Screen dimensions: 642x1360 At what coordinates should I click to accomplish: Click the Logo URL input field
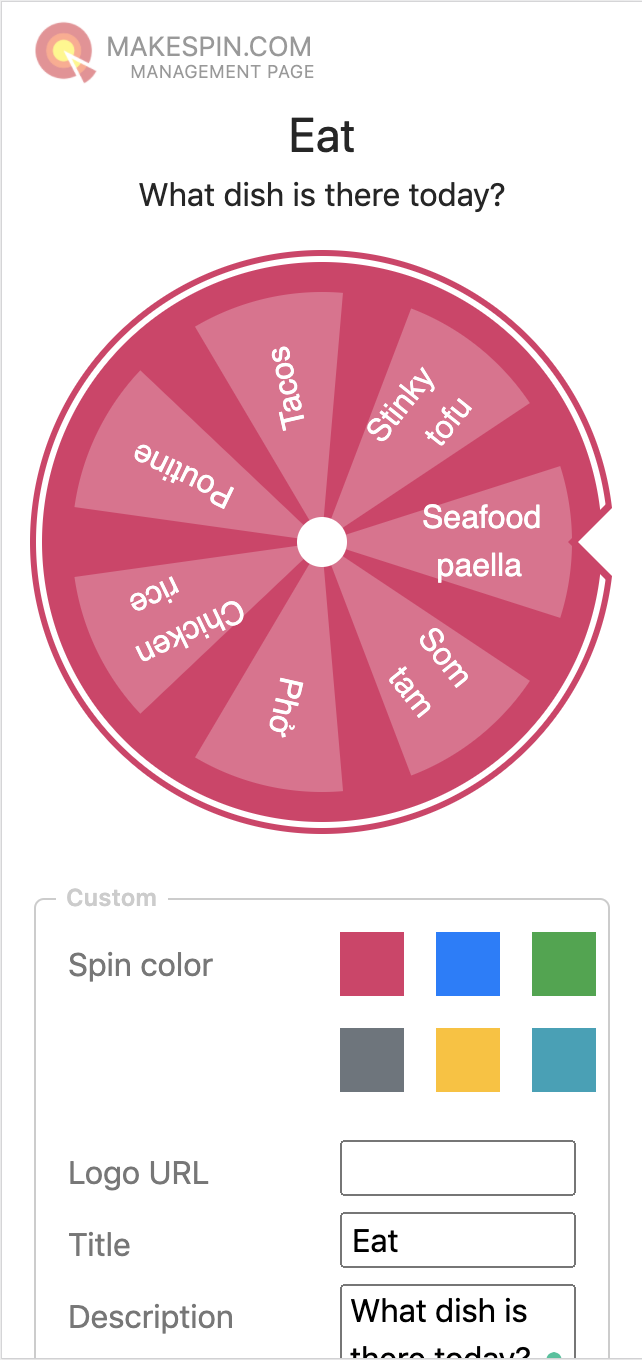[x=457, y=1167]
